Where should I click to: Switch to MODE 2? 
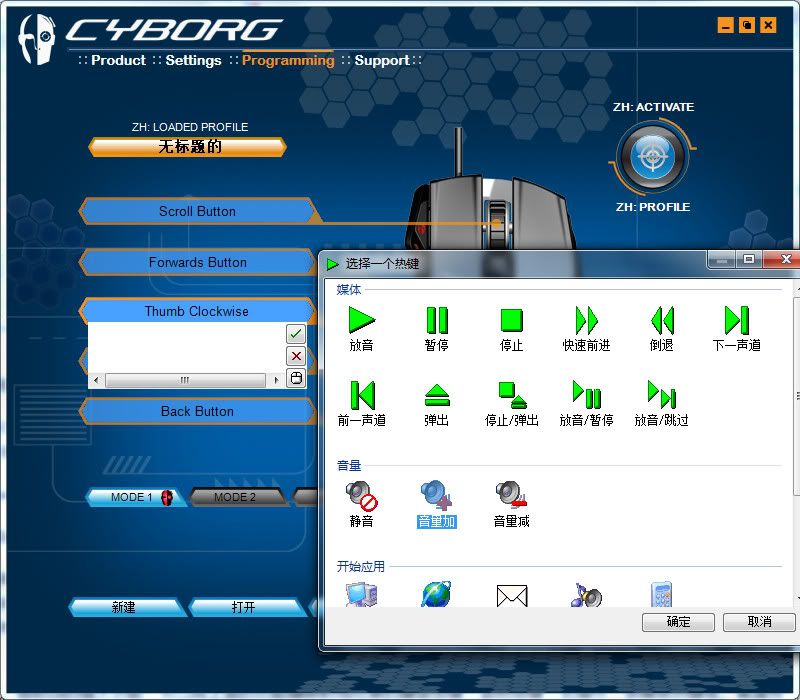pyautogui.click(x=235, y=497)
